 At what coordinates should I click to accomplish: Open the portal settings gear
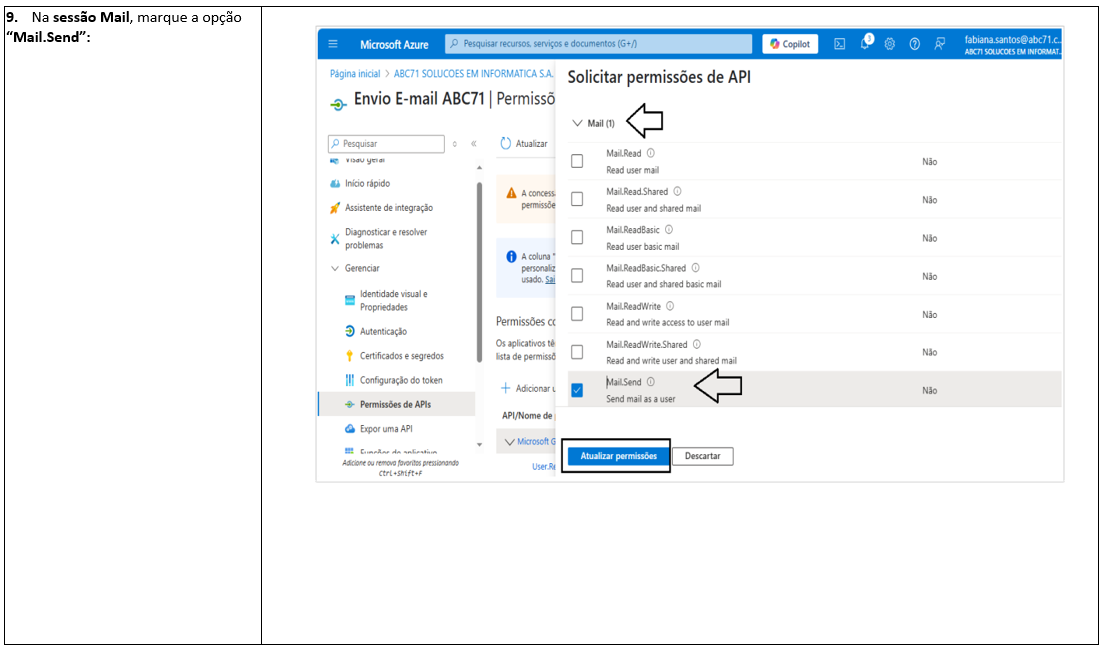[x=889, y=44]
